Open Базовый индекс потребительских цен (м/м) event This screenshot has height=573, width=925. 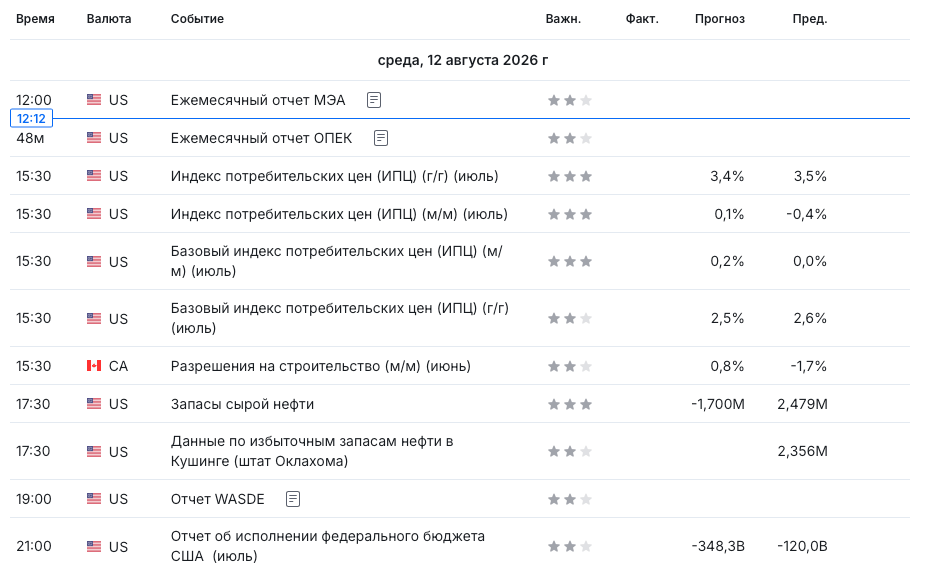pos(337,261)
